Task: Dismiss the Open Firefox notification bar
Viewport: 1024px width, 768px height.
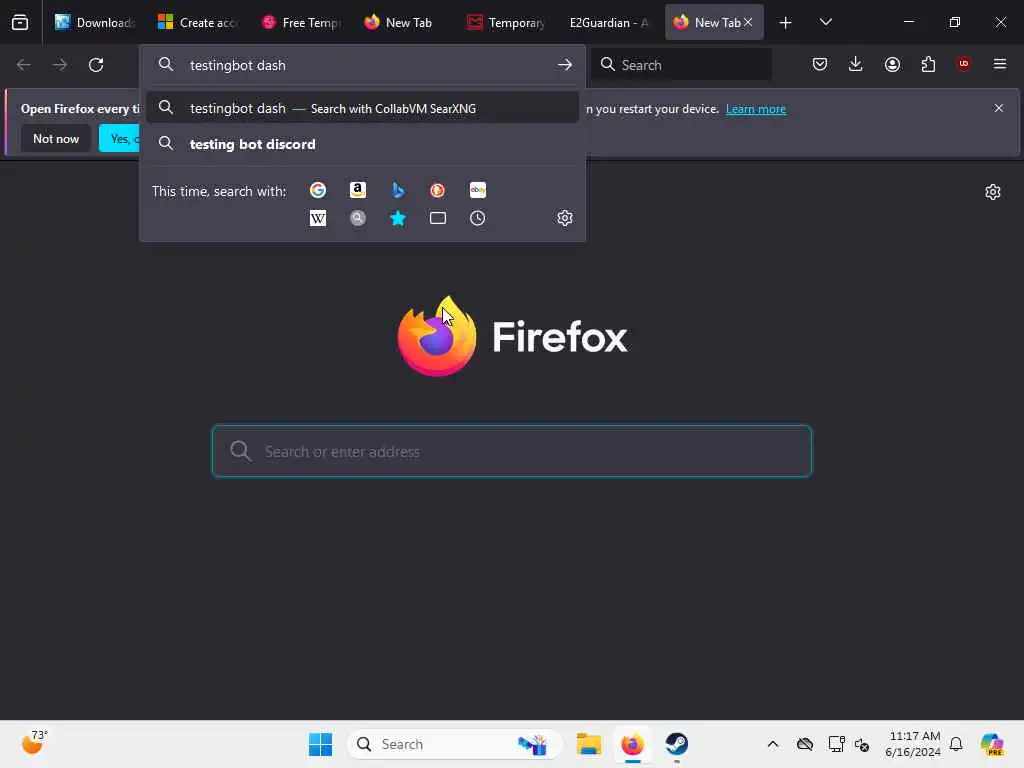Action: (x=999, y=108)
